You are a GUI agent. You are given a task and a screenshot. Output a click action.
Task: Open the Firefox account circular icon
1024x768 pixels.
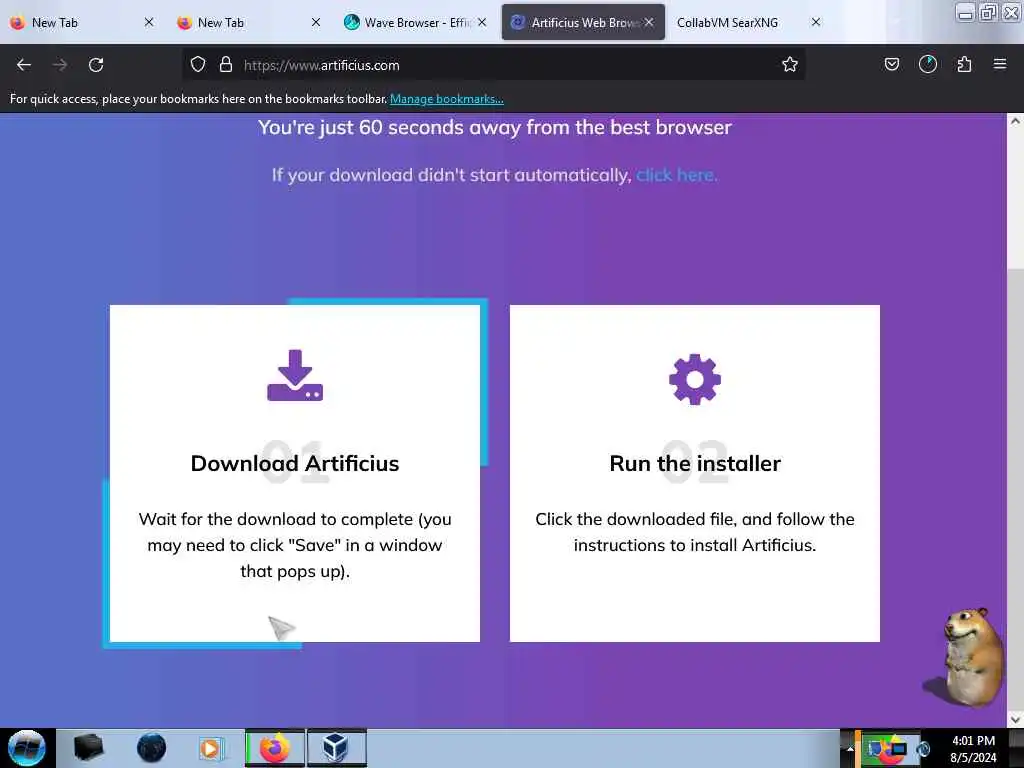coord(927,64)
